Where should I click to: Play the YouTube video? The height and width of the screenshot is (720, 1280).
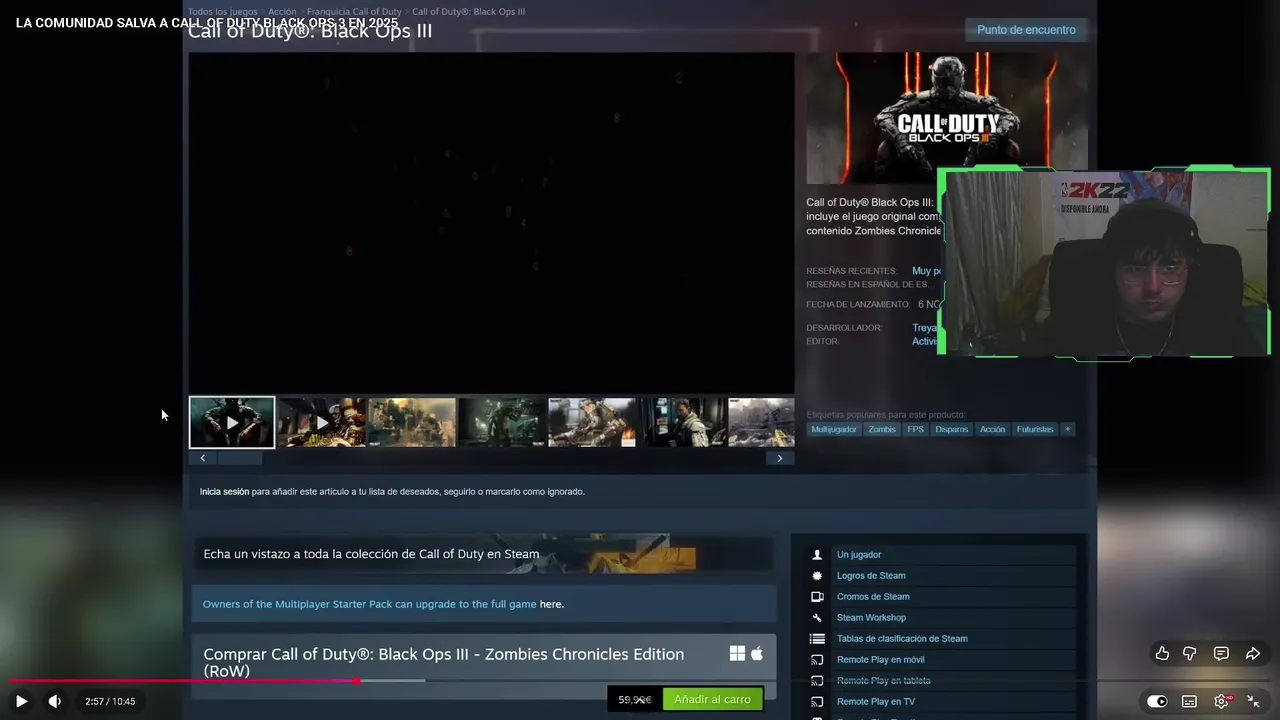coord(21,701)
